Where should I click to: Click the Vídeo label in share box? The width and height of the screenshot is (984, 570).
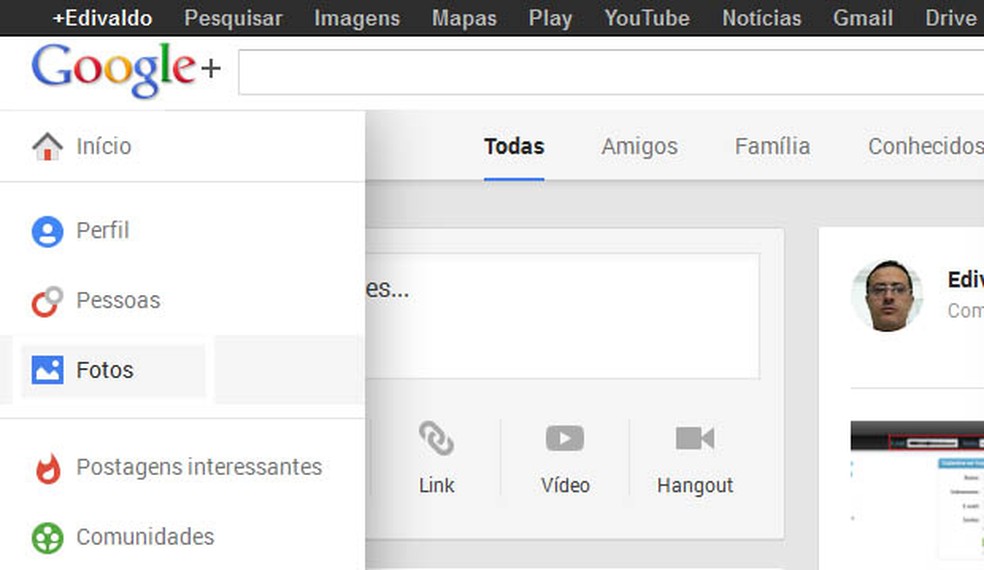(565, 485)
